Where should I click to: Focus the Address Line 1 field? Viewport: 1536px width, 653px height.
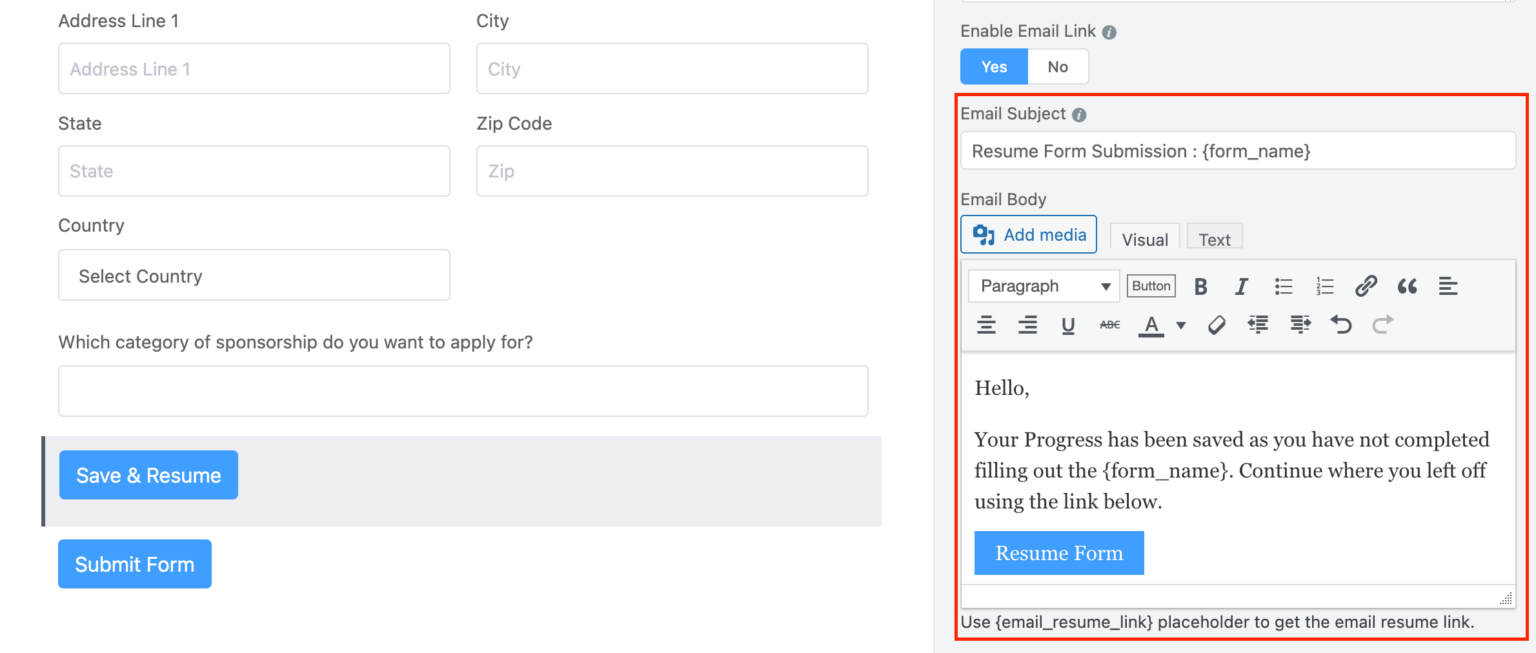254,69
